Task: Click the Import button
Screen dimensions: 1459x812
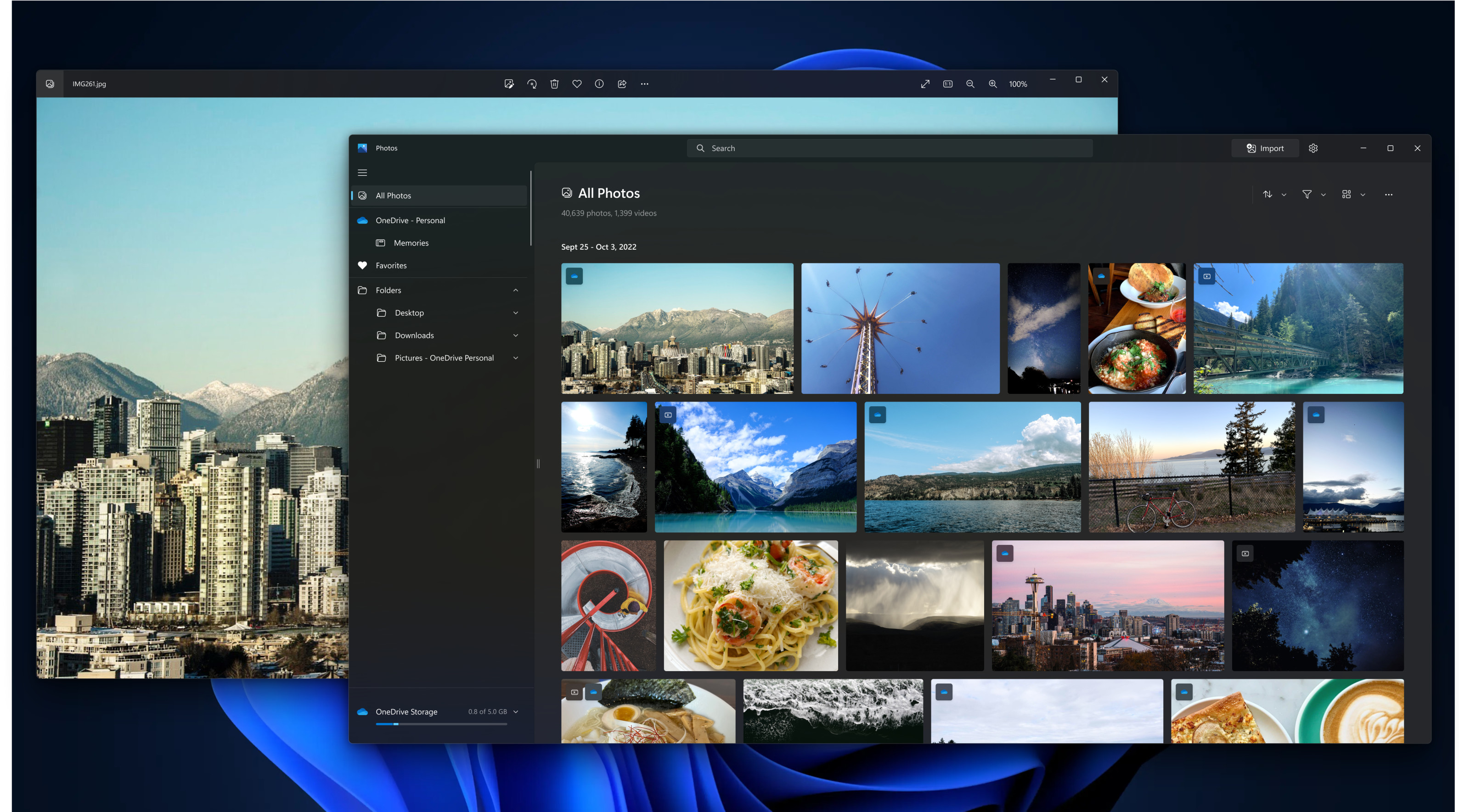Action: pyautogui.click(x=1265, y=148)
